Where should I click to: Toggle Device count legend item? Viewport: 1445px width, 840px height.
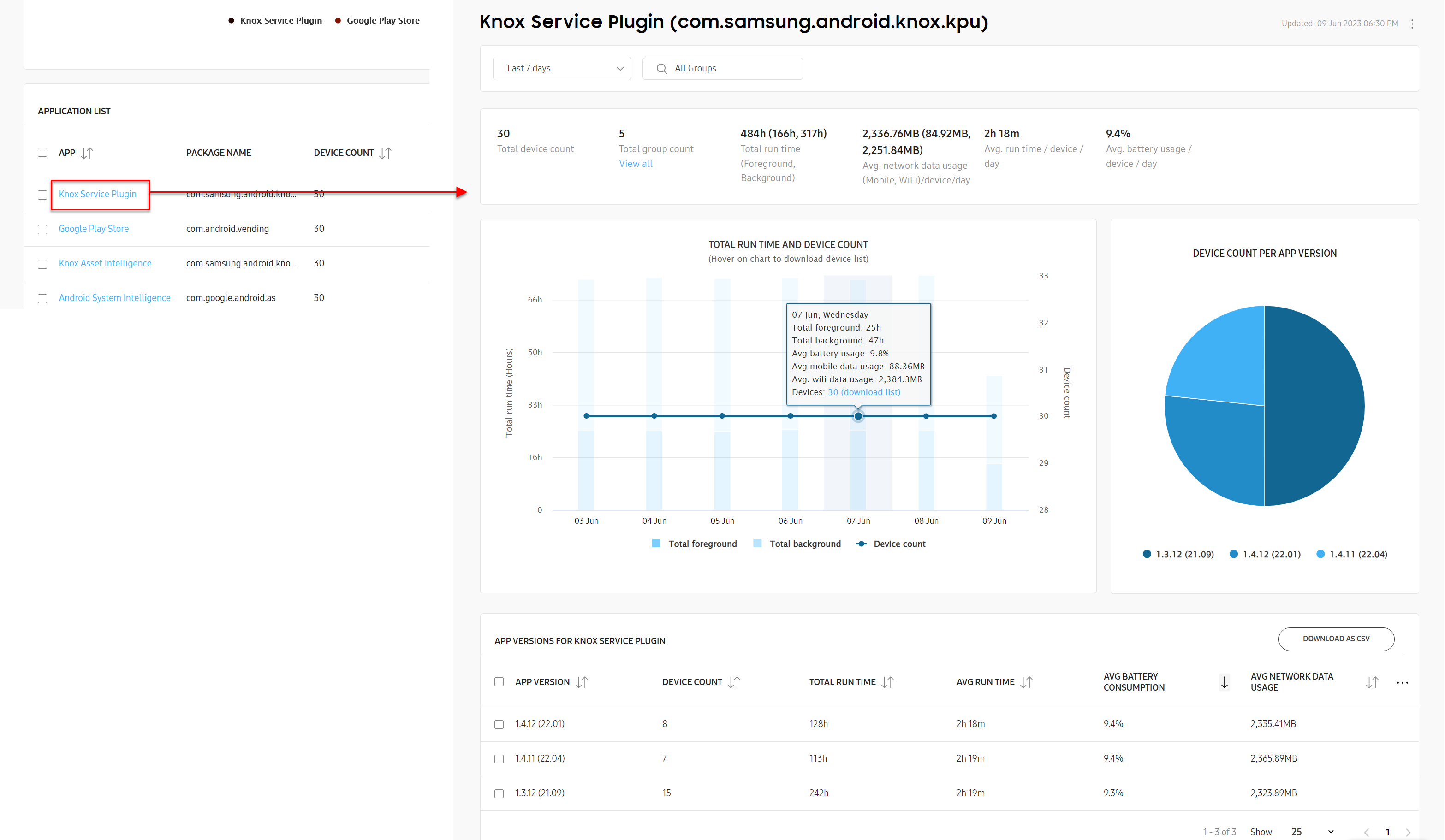point(891,544)
